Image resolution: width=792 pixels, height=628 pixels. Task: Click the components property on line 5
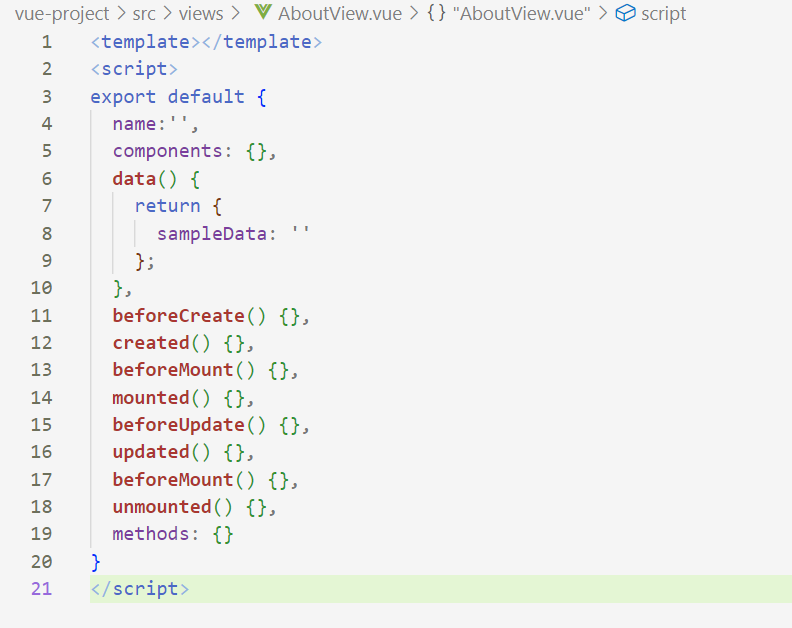(x=167, y=152)
